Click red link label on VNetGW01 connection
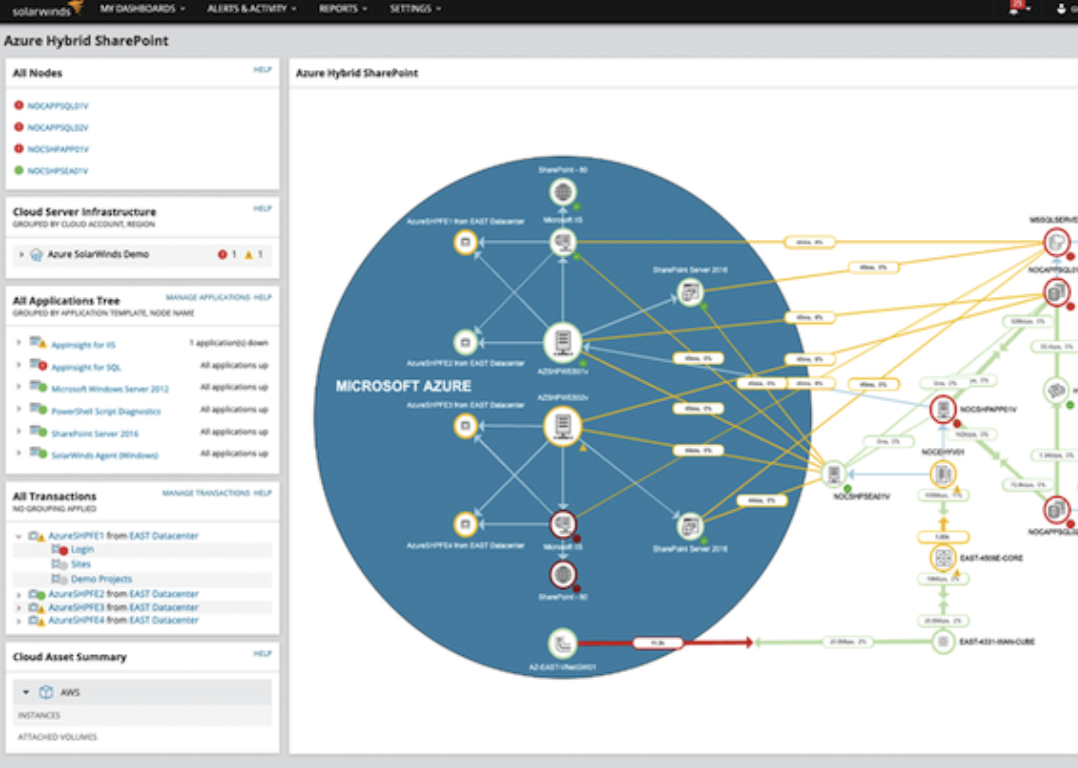 [658, 643]
